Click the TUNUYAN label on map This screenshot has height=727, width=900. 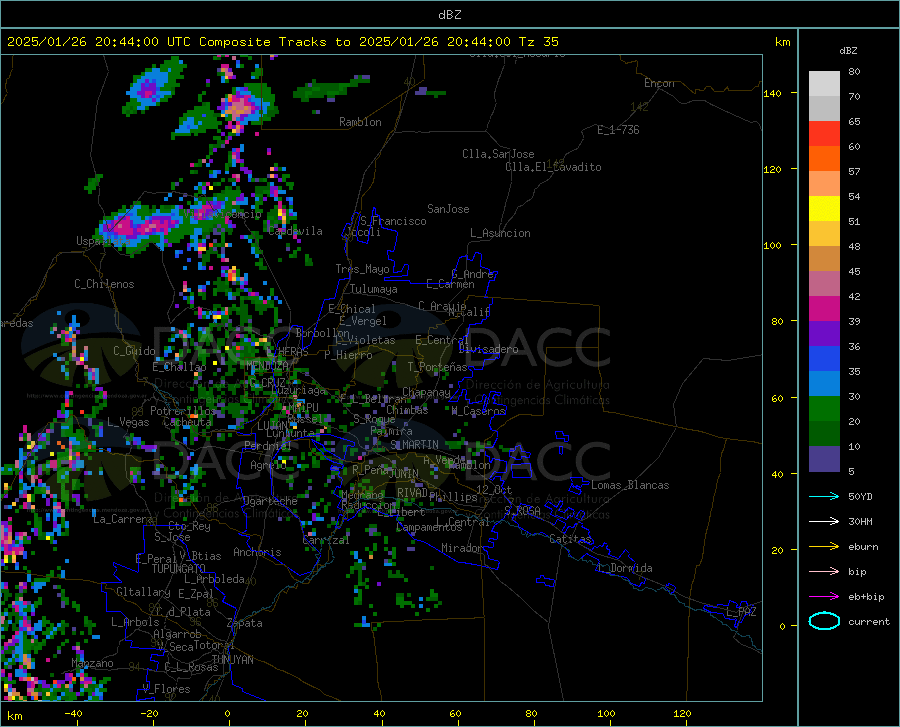tap(232, 659)
